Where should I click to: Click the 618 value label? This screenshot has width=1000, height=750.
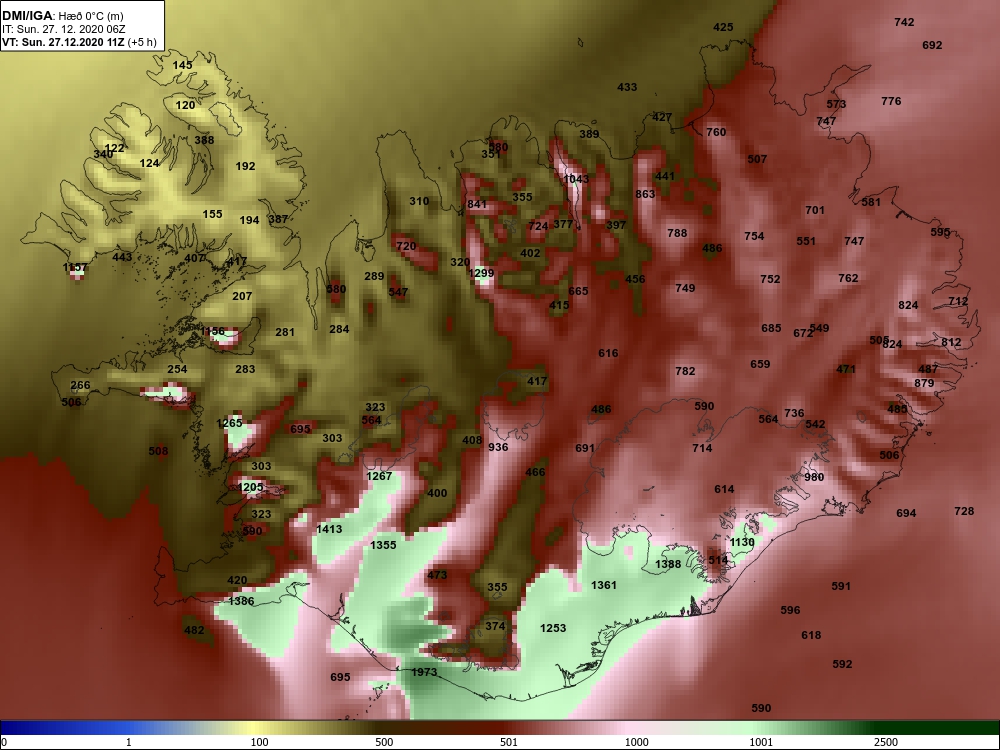point(811,635)
